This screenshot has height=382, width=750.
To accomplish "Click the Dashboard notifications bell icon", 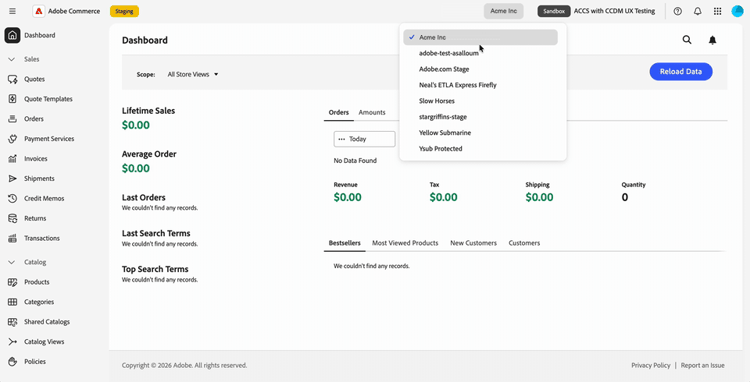I will pyautogui.click(x=712, y=40).
